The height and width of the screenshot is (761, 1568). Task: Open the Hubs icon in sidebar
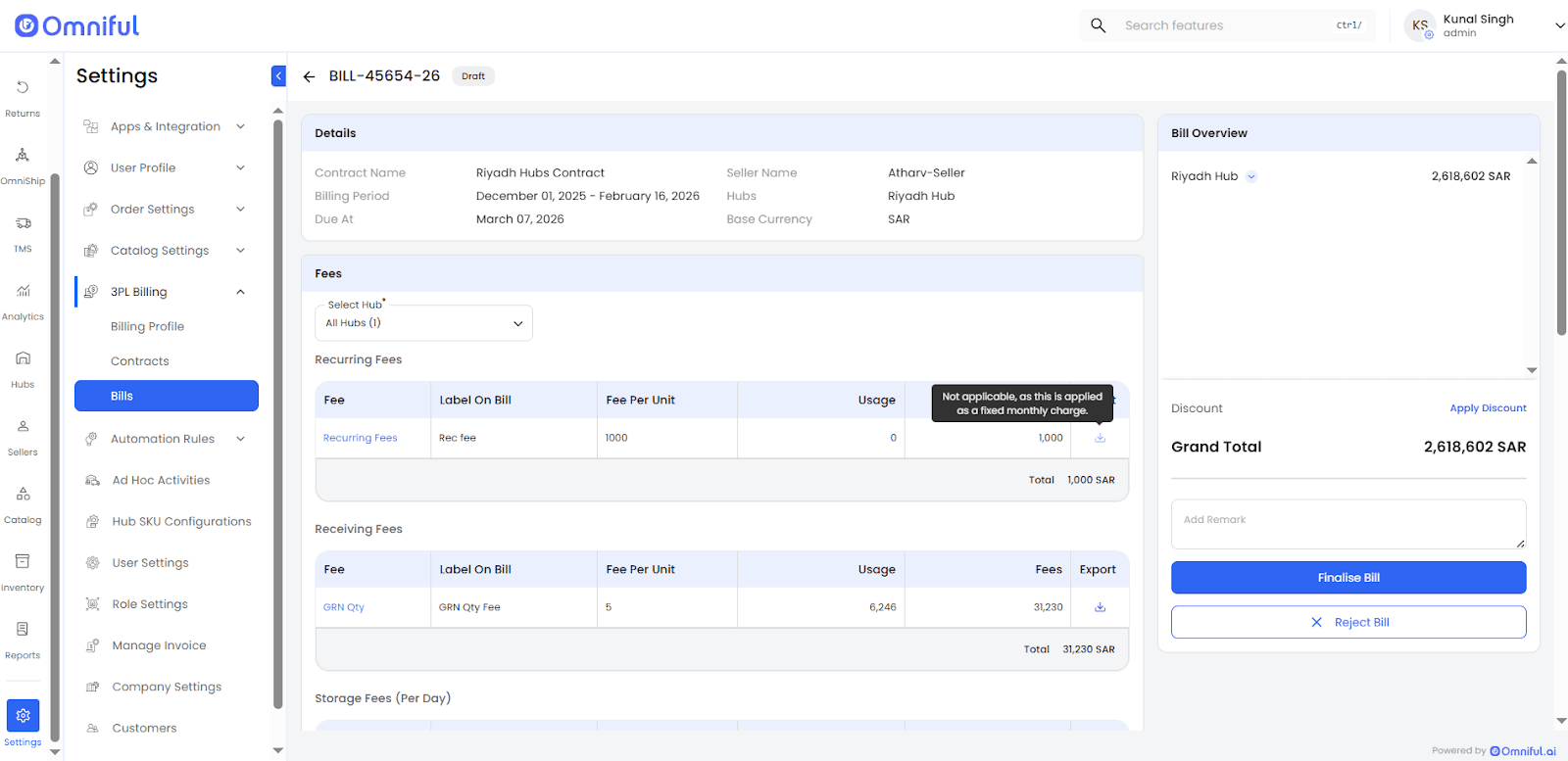pos(23,366)
